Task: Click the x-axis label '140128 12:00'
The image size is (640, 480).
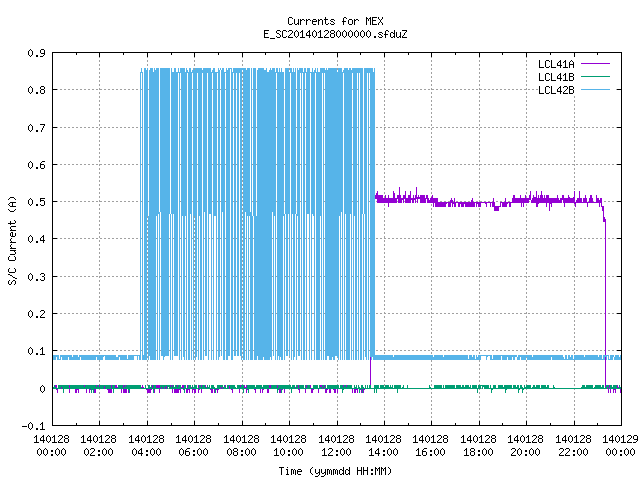Action: pyautogui.click(x=336, y=446)
